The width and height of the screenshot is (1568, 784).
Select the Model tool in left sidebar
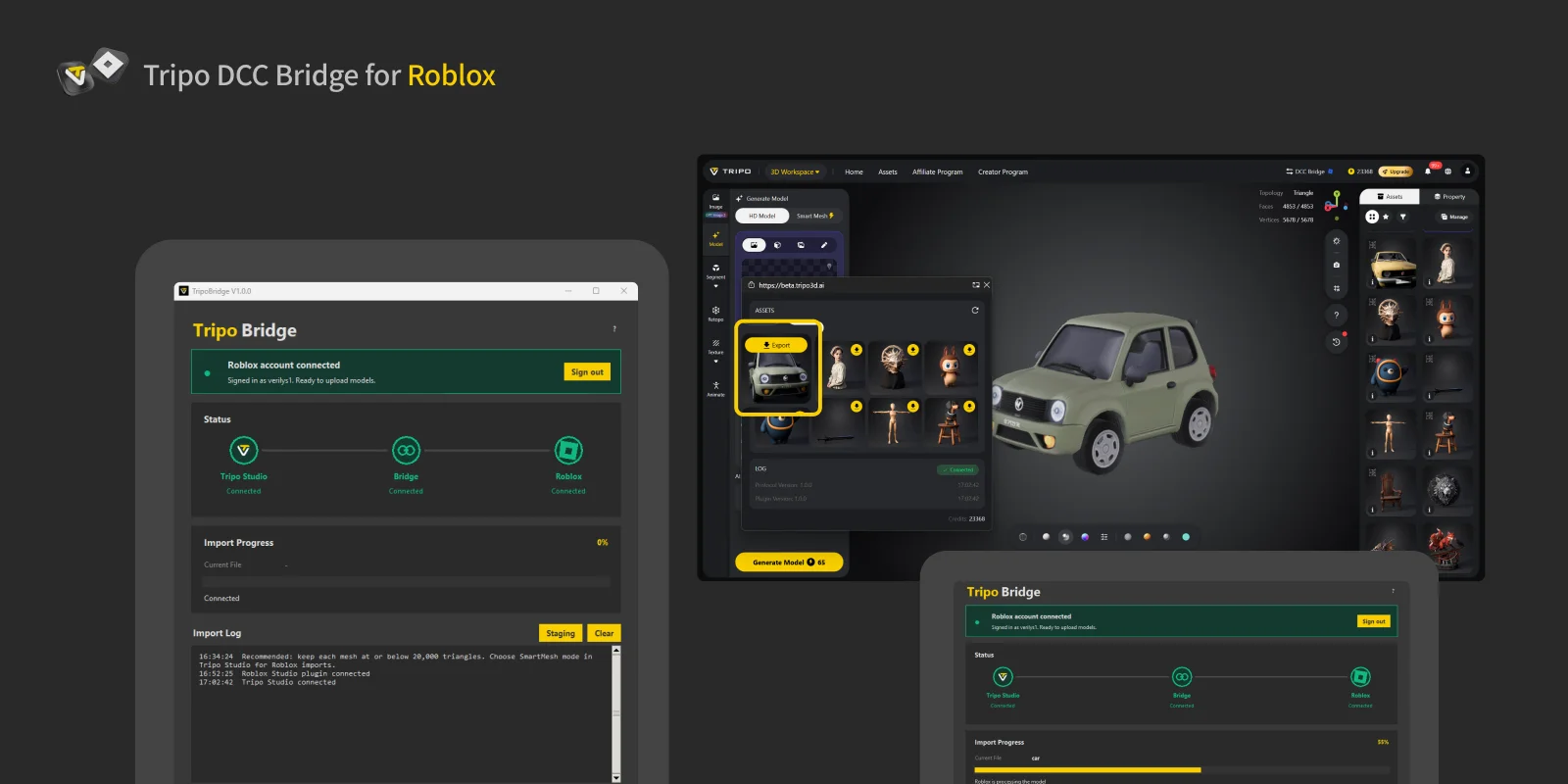tap(715, 238)
